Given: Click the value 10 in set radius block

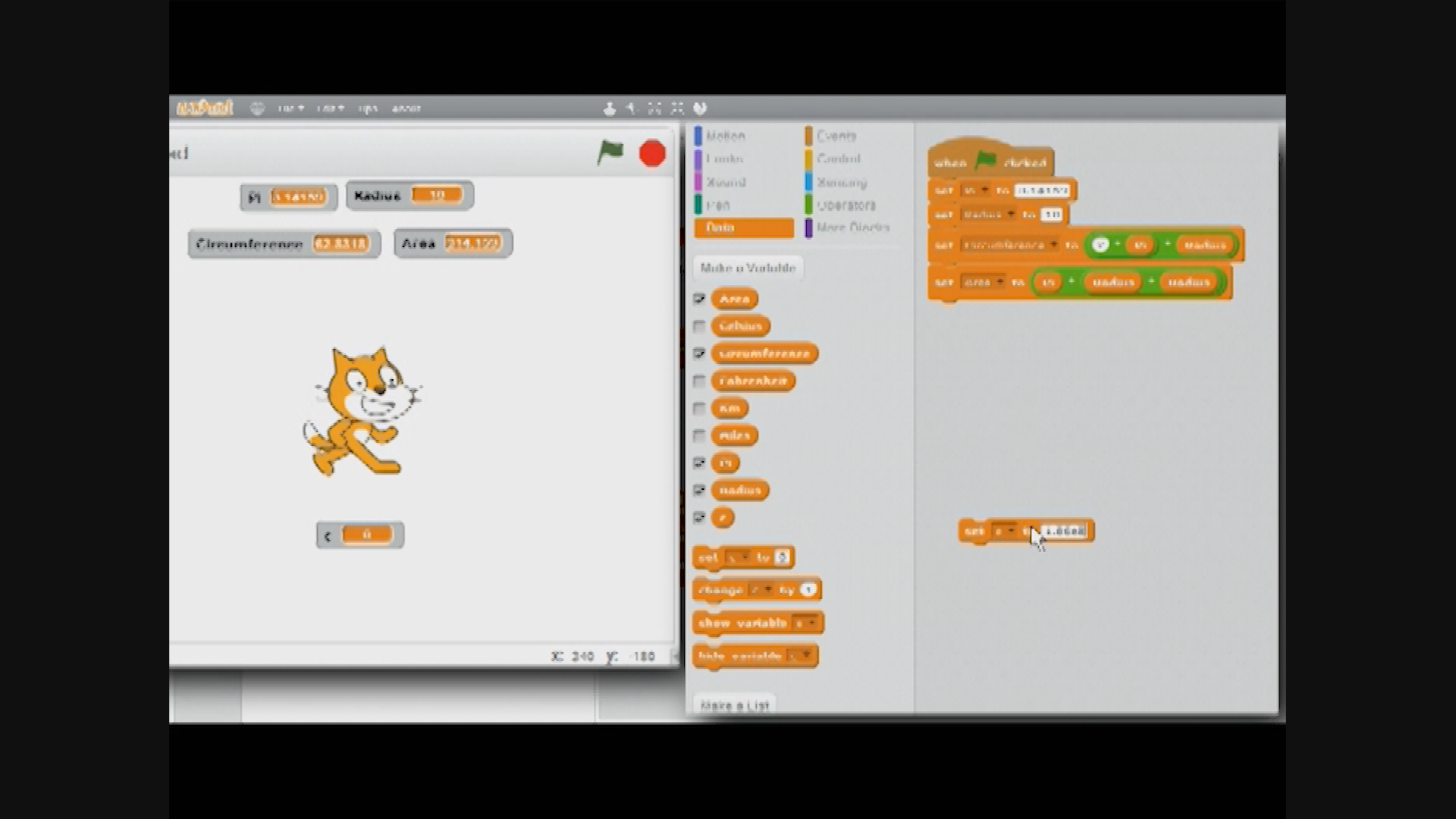Looking at the screenshot, I should [x=1051, y=215].
